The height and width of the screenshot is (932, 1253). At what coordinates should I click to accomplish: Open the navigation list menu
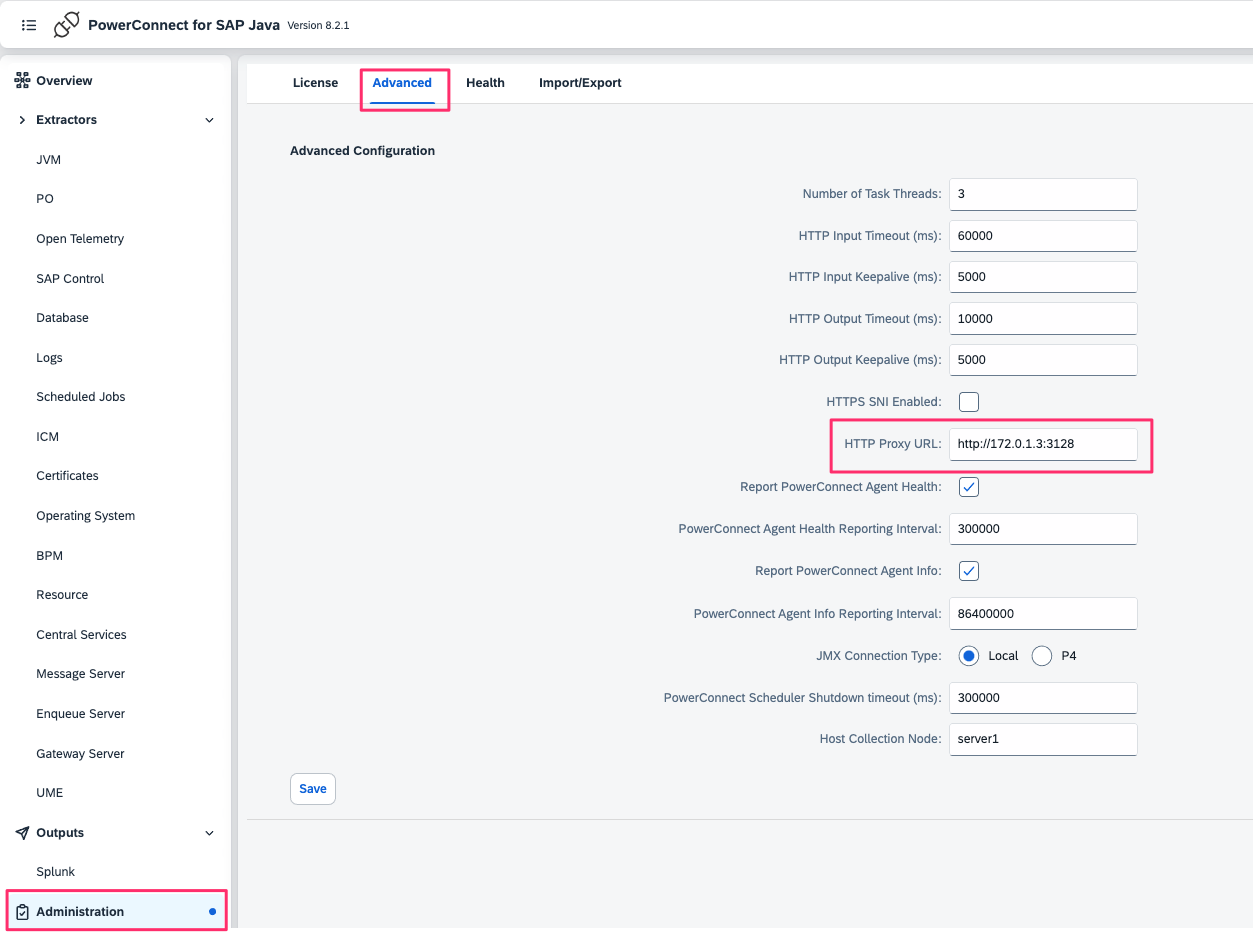(x=28, y=25)
